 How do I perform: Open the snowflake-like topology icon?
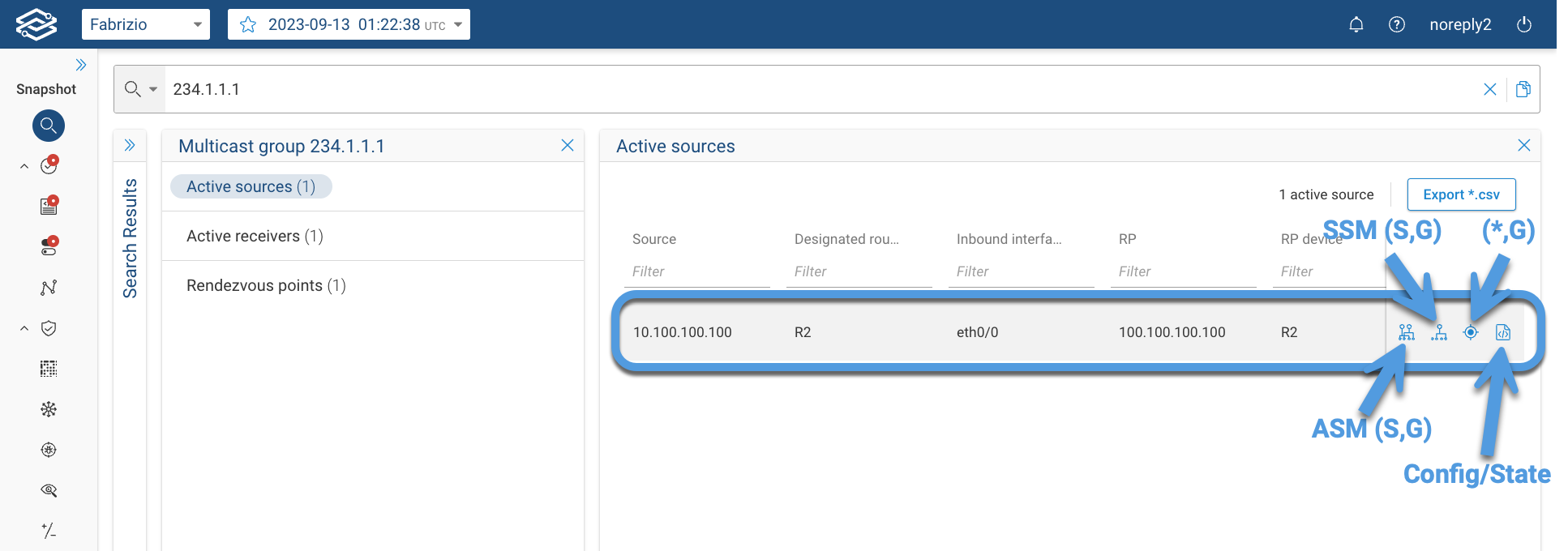[49, 409]
